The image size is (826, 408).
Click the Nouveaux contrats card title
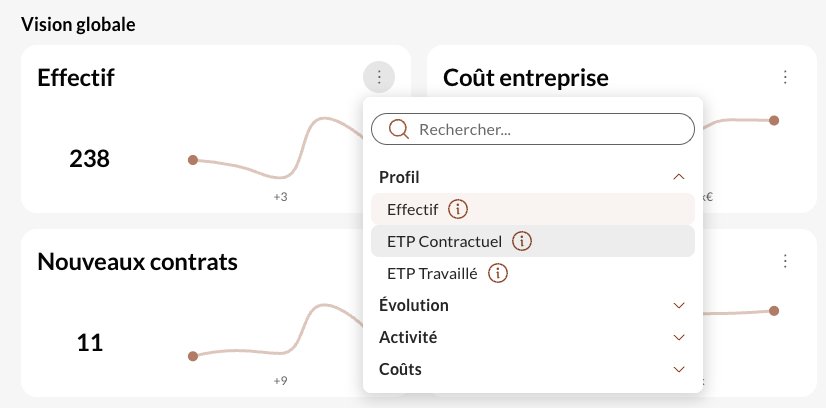(x=137, y=262)
